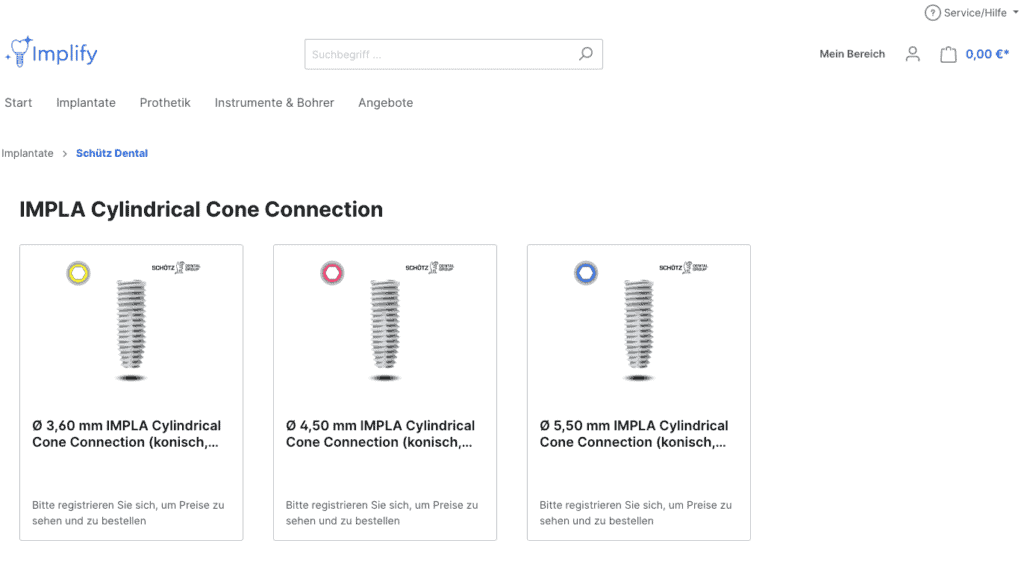Image resolution: width=1024 pixels, height=561 pixels.
Task: Open the Prothetik menu
Action: point(165,103)
